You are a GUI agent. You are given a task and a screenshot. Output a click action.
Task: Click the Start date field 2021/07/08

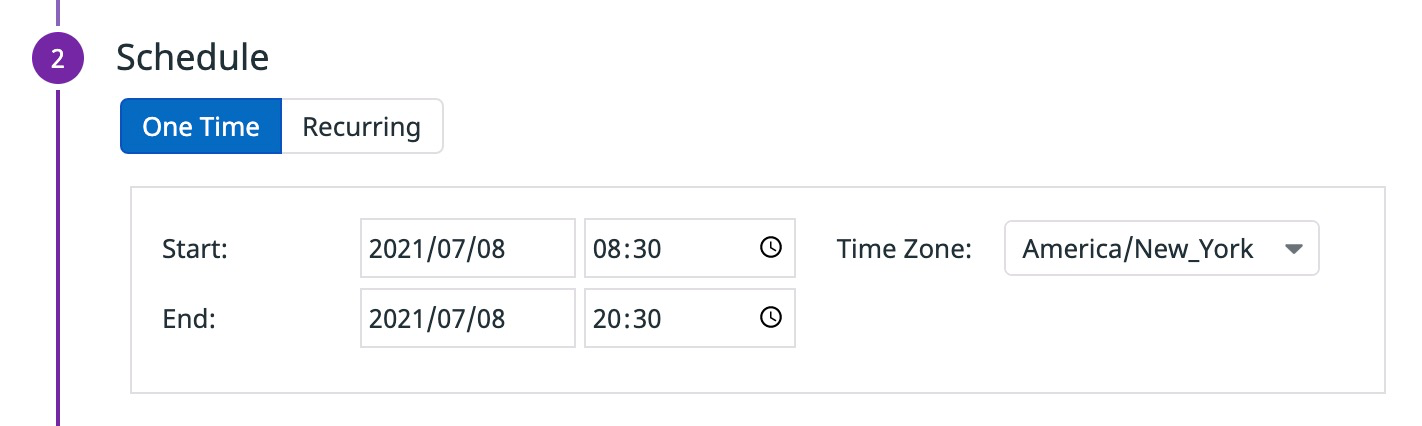pos(467,249)
